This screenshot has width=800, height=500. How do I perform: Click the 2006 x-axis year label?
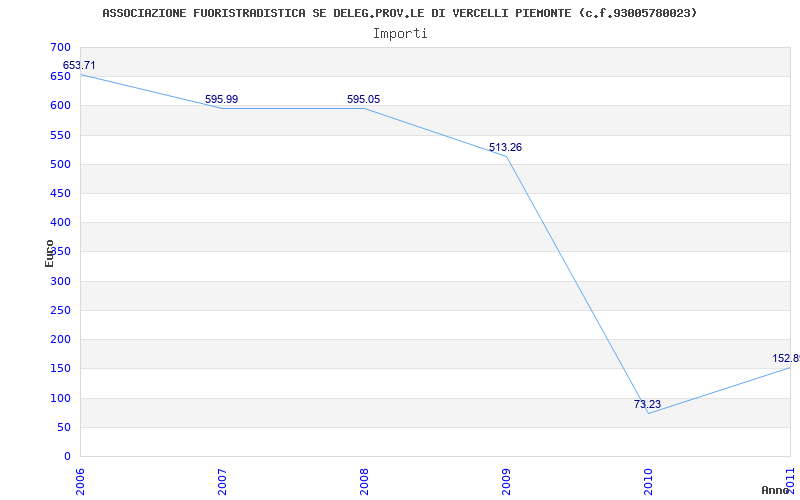[x=81, y=482]
